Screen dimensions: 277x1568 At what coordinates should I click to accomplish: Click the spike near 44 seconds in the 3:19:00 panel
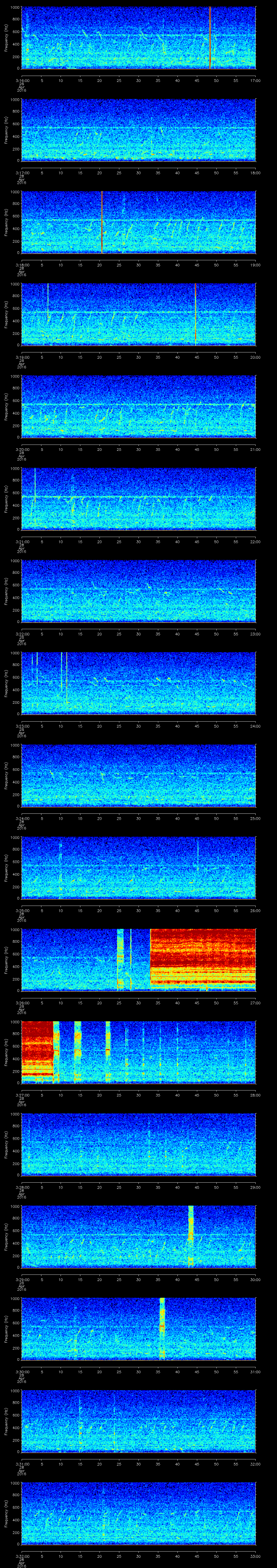point(195,314)
